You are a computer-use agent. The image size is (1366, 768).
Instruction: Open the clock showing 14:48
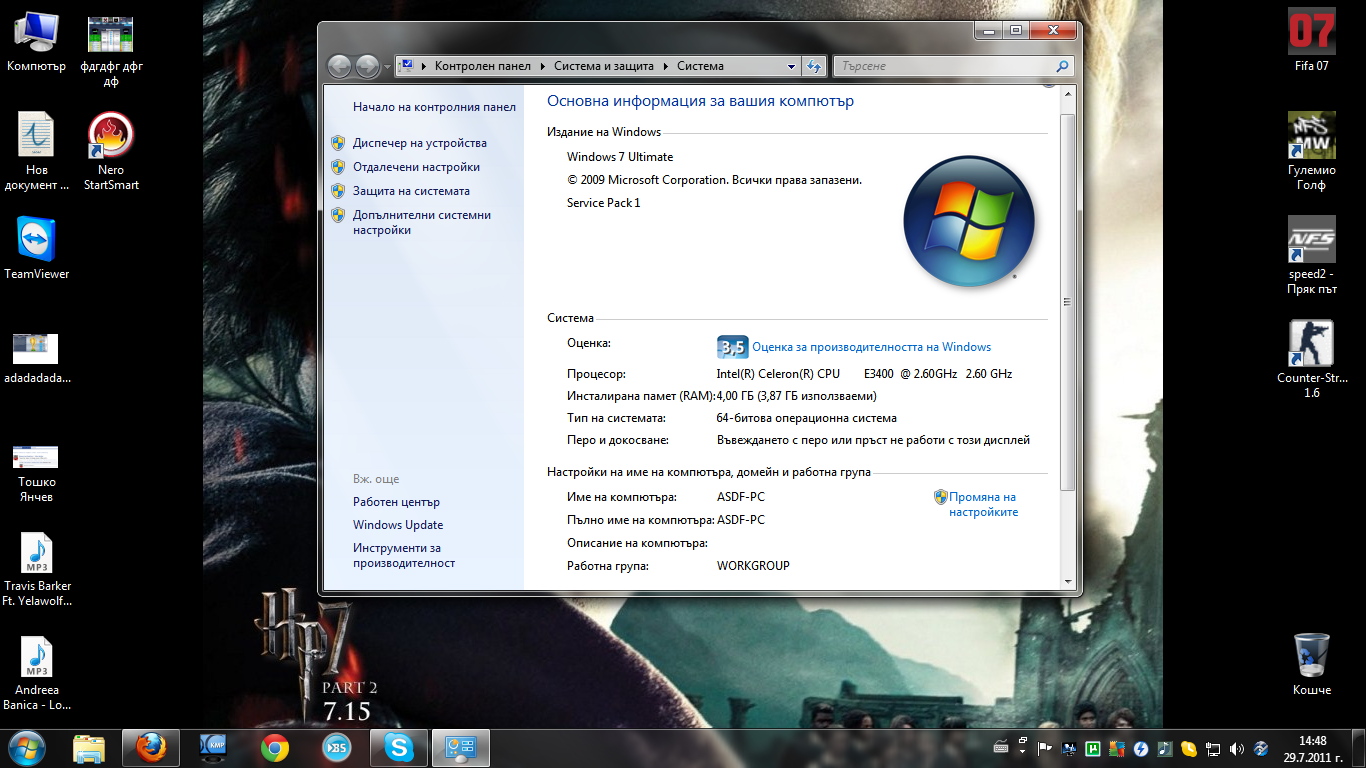coord(1312,748)
